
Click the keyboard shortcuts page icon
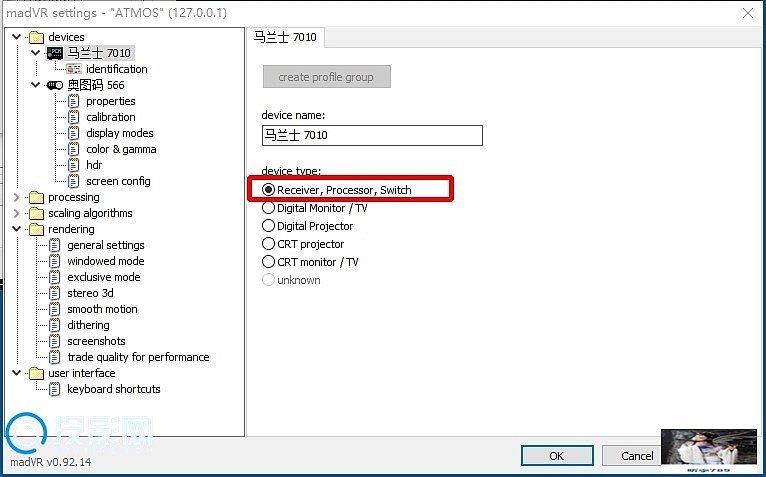coord(55,390)
